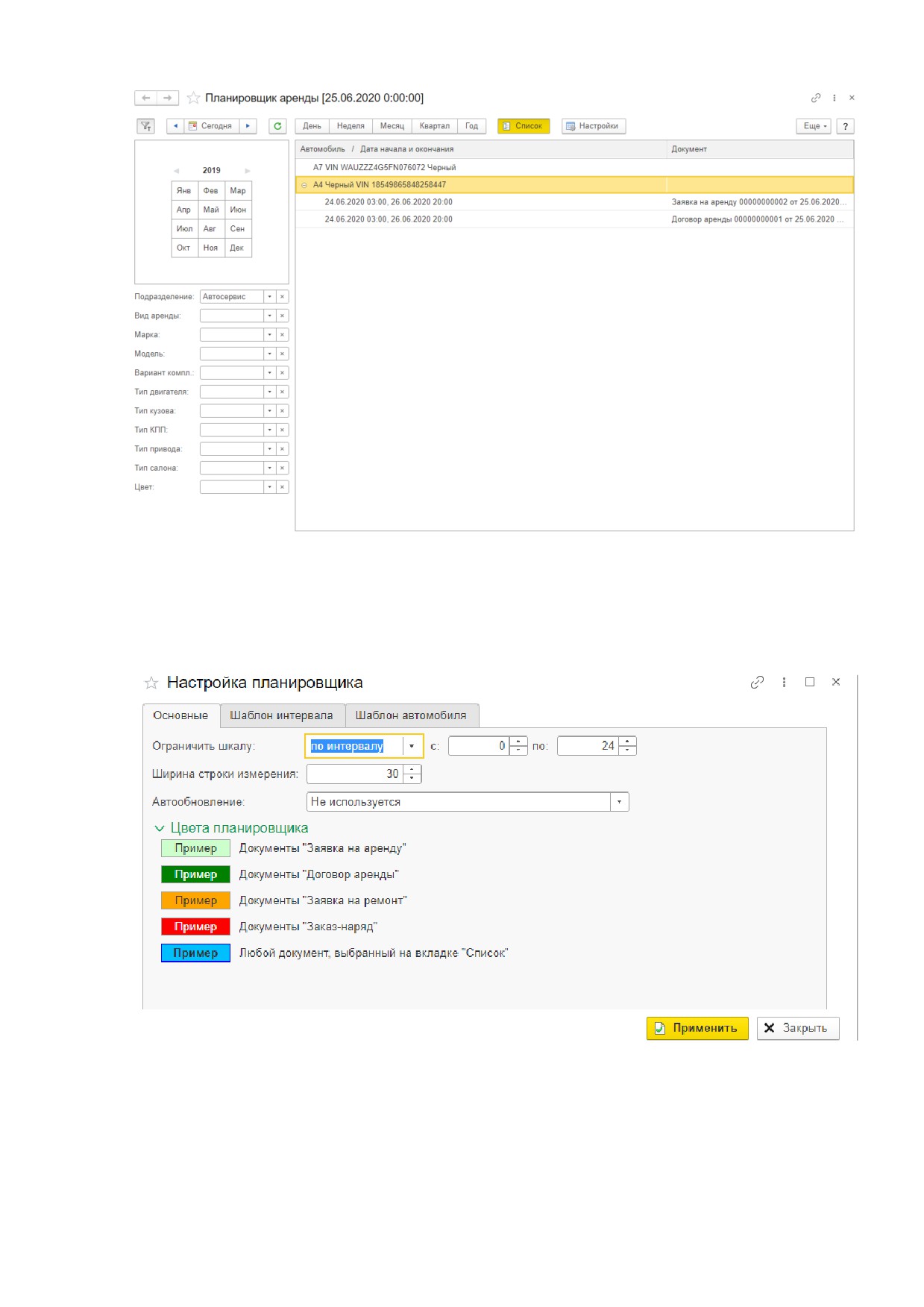Viewport: 924px width, 1307px height.
Task: Open the Подразделение dropdown arrow
Action: [270, 297]
